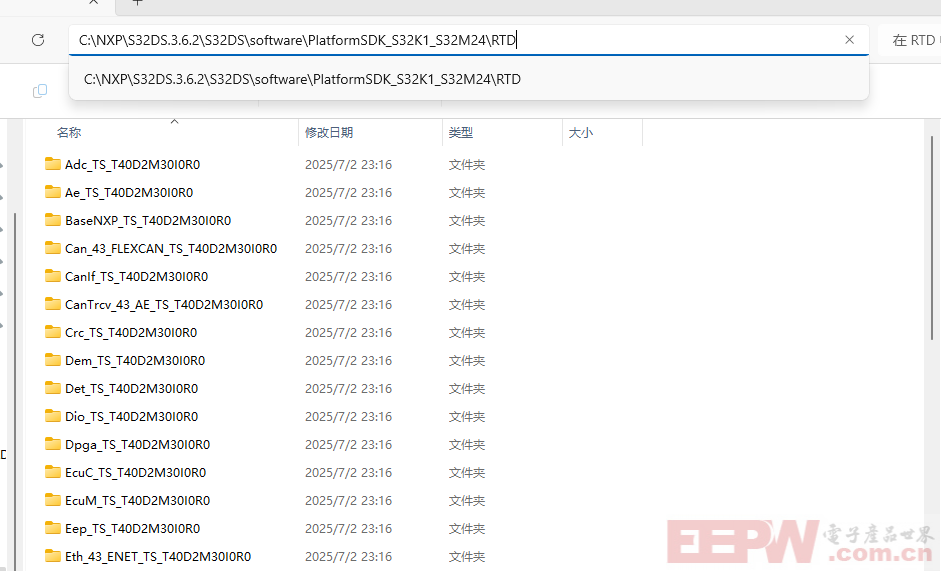Viewport: 941px width, 571px height.
Task: Sort by the 名称 column header
Action: 69,133
